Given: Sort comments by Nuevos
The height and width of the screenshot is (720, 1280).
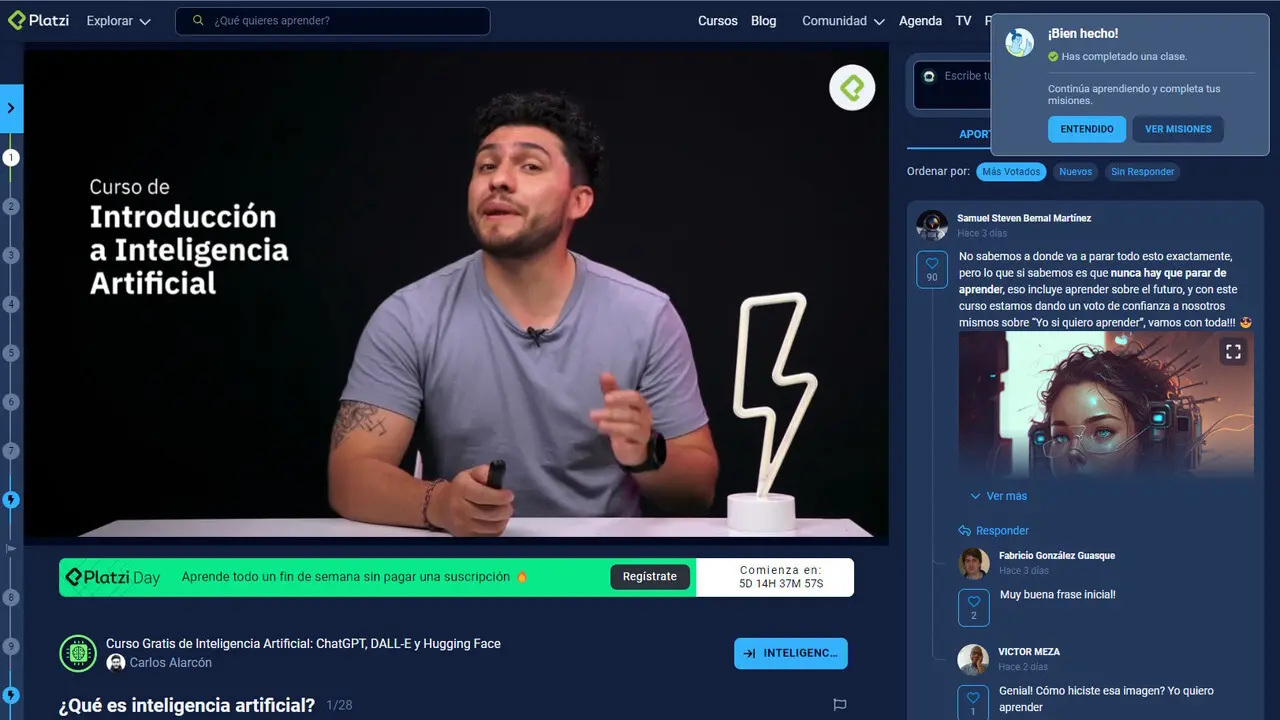Looking at the screenshot, I should click(x=1076, y=172).
